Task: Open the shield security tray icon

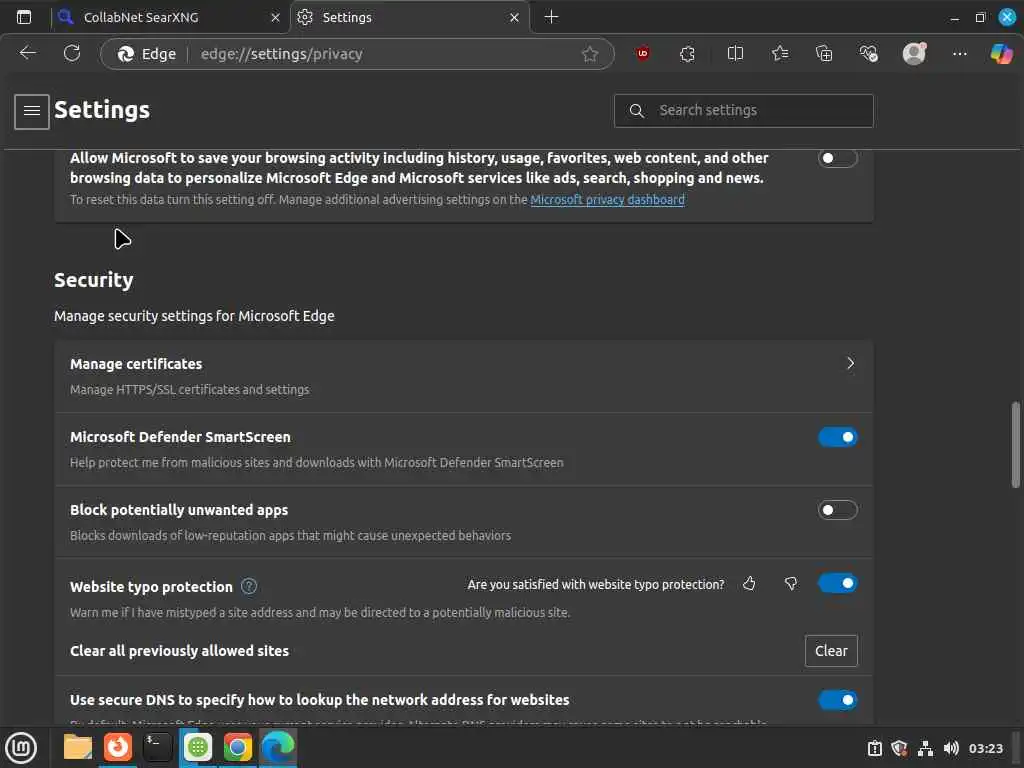Action: coord(899,748)
